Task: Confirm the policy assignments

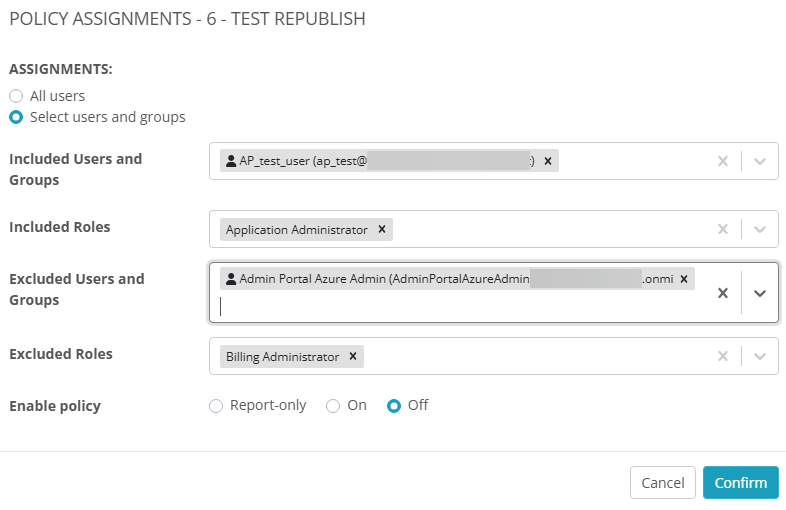Action: (740, 482)
